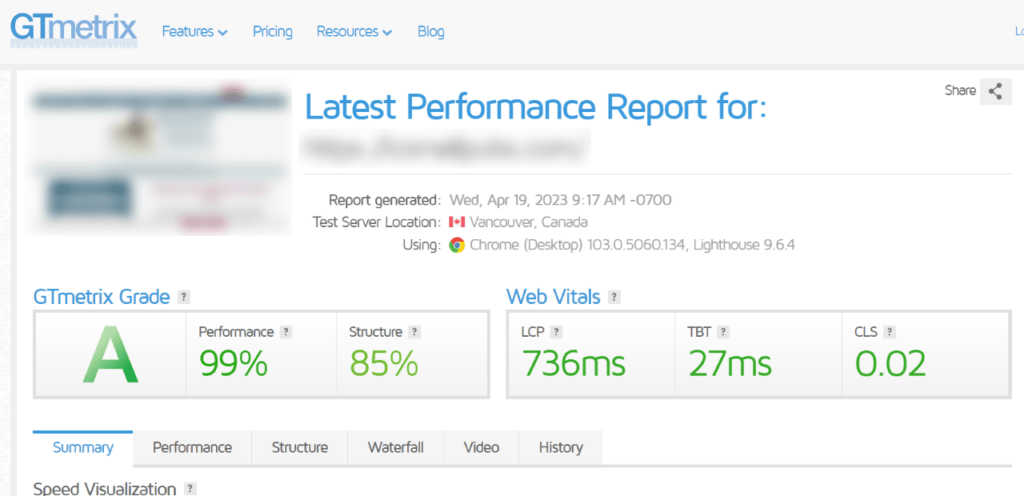Click the report generated date text
The image size is (1024, 496).
click(x=560, y=200)
